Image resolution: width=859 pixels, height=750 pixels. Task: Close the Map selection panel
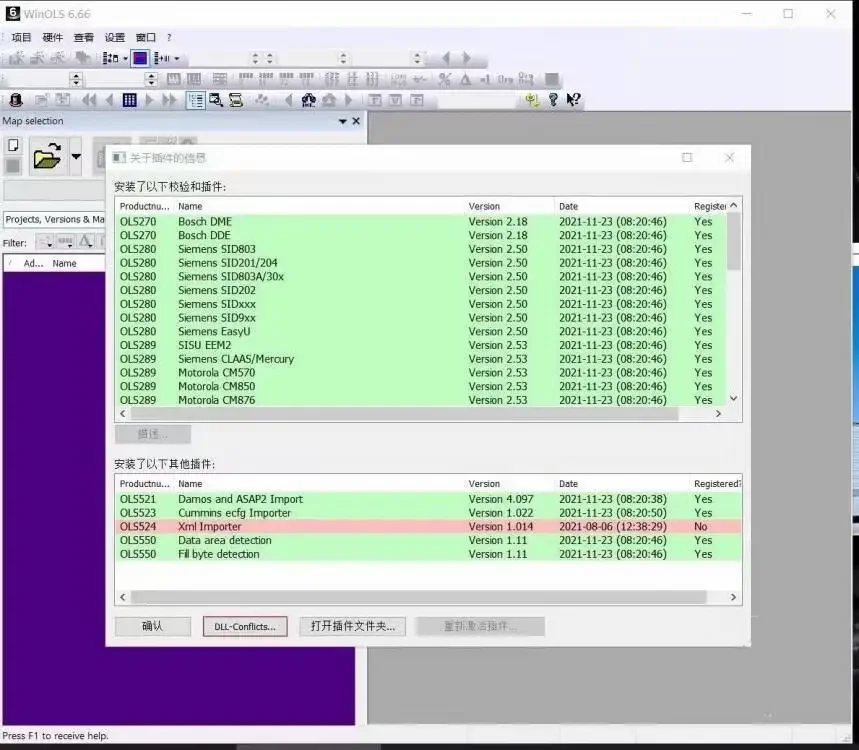point(356,121)
